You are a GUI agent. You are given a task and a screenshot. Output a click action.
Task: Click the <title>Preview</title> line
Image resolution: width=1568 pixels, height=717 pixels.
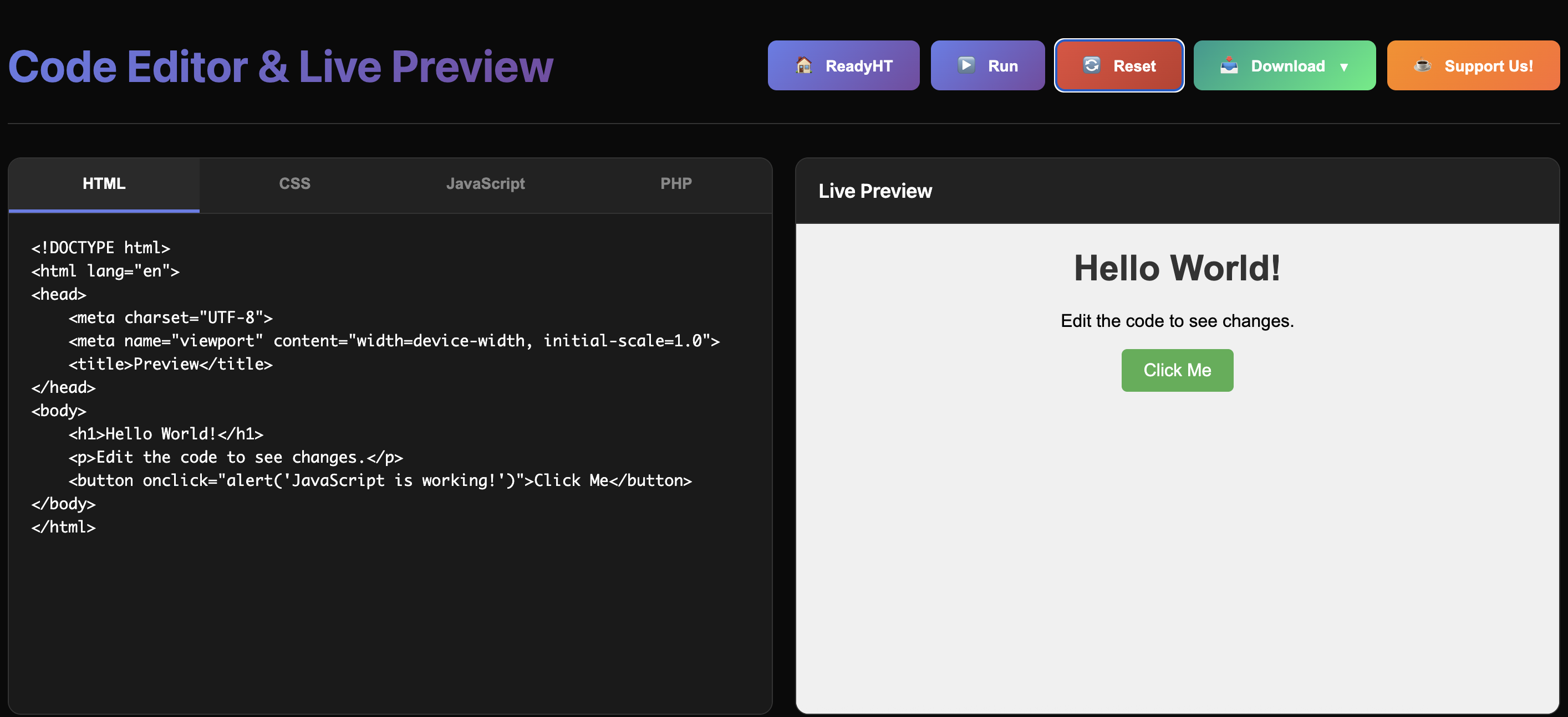click(x=170, y=364)
